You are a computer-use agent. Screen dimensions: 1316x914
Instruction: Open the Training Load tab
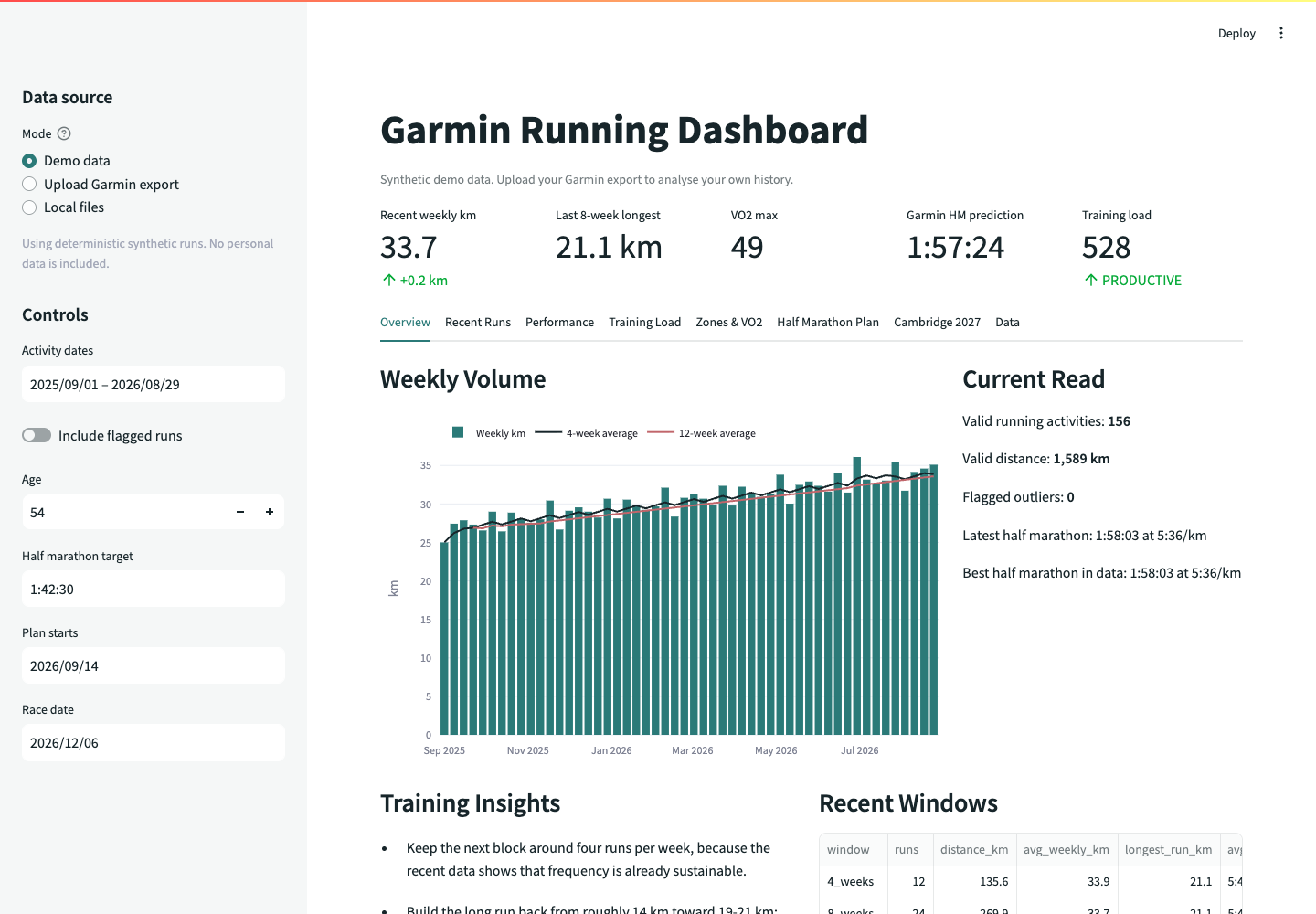[645, 322]
